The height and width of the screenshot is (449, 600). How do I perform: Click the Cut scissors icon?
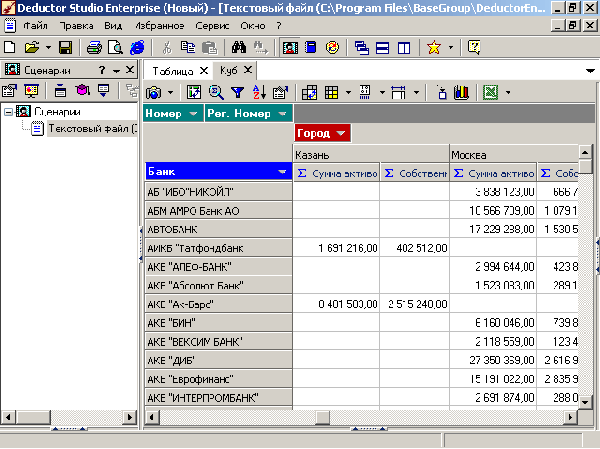[x=167, y=47]
